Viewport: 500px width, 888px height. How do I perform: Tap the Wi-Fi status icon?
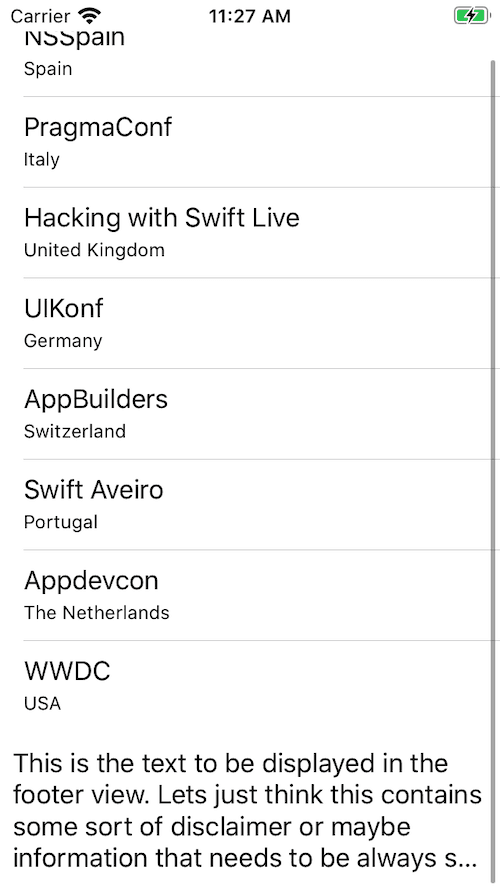(89, 15)
